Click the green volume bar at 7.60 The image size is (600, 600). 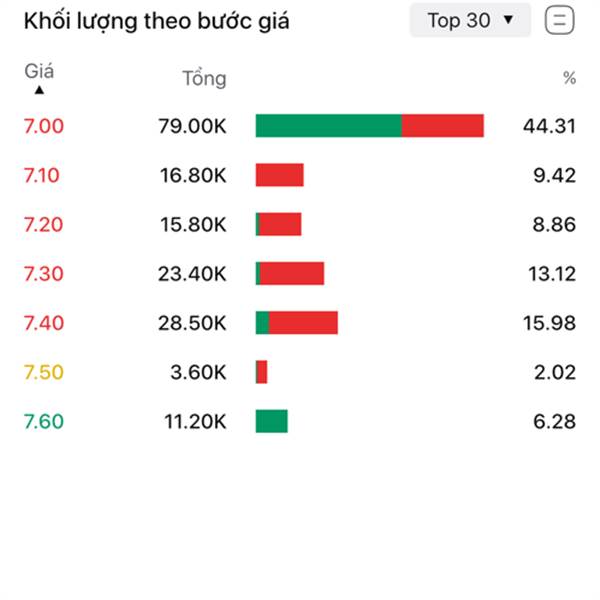[272, 421]
